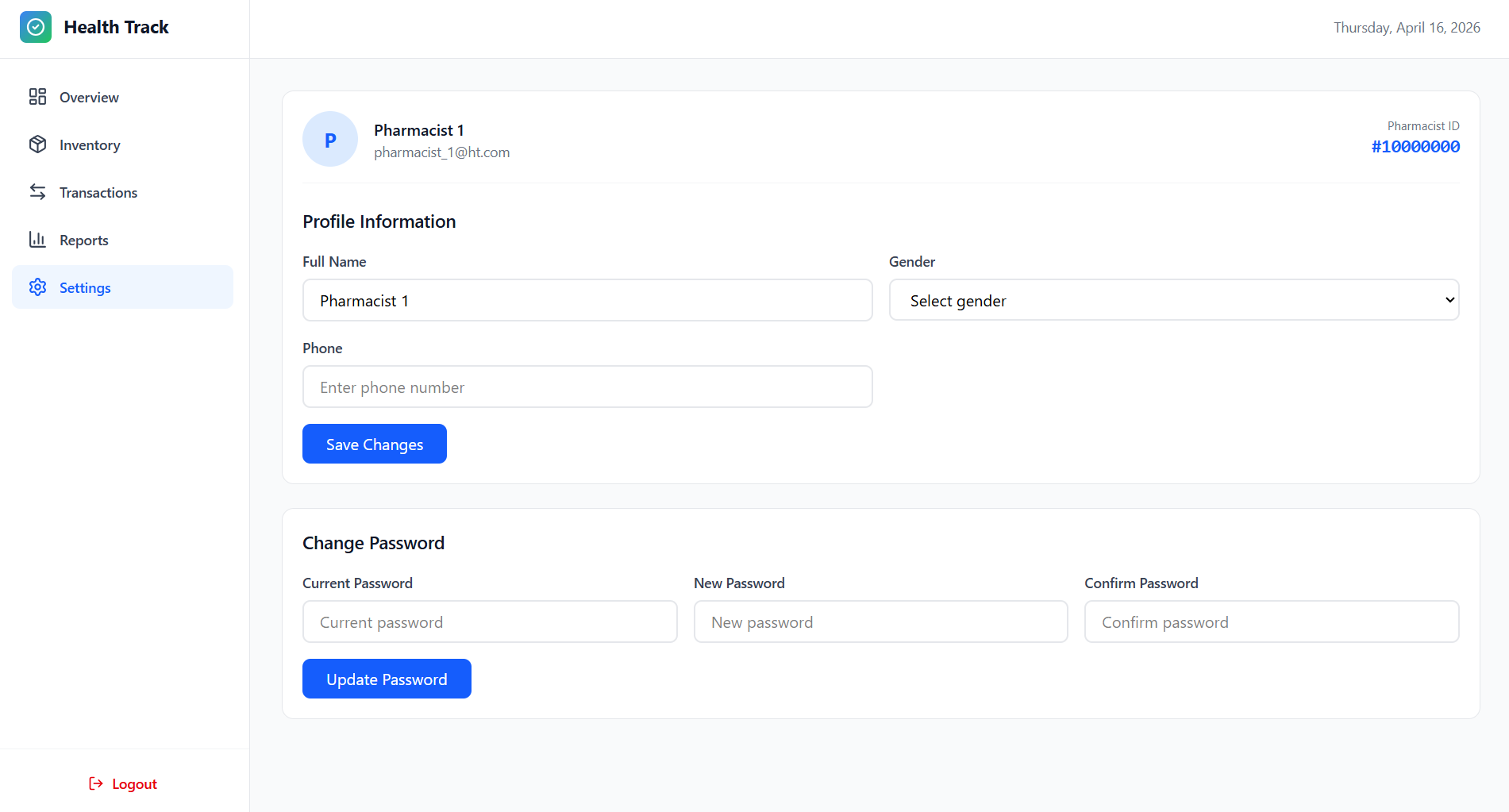Click the Settings gear icon
The width and height of the screenshot is (1509, 812).
pyautogui.click(x=37, y=287)
